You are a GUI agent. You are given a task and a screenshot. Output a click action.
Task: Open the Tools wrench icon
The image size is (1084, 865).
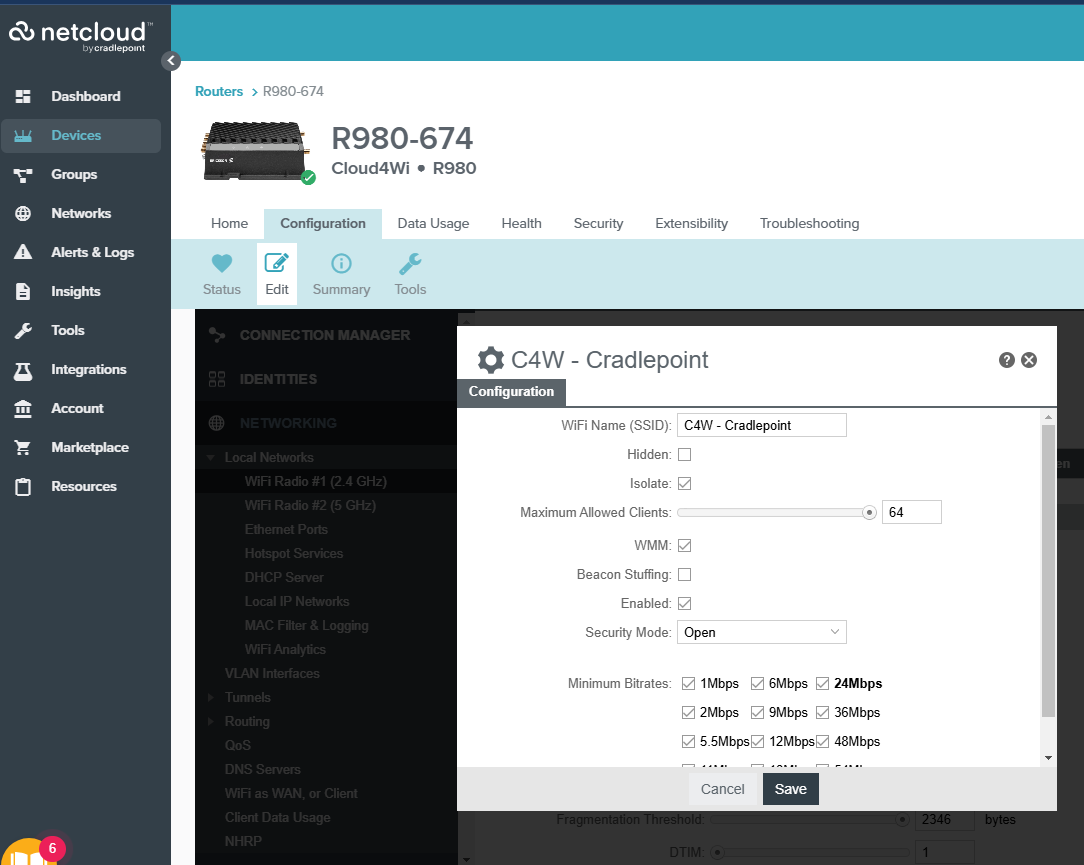[x=410, y=264]
